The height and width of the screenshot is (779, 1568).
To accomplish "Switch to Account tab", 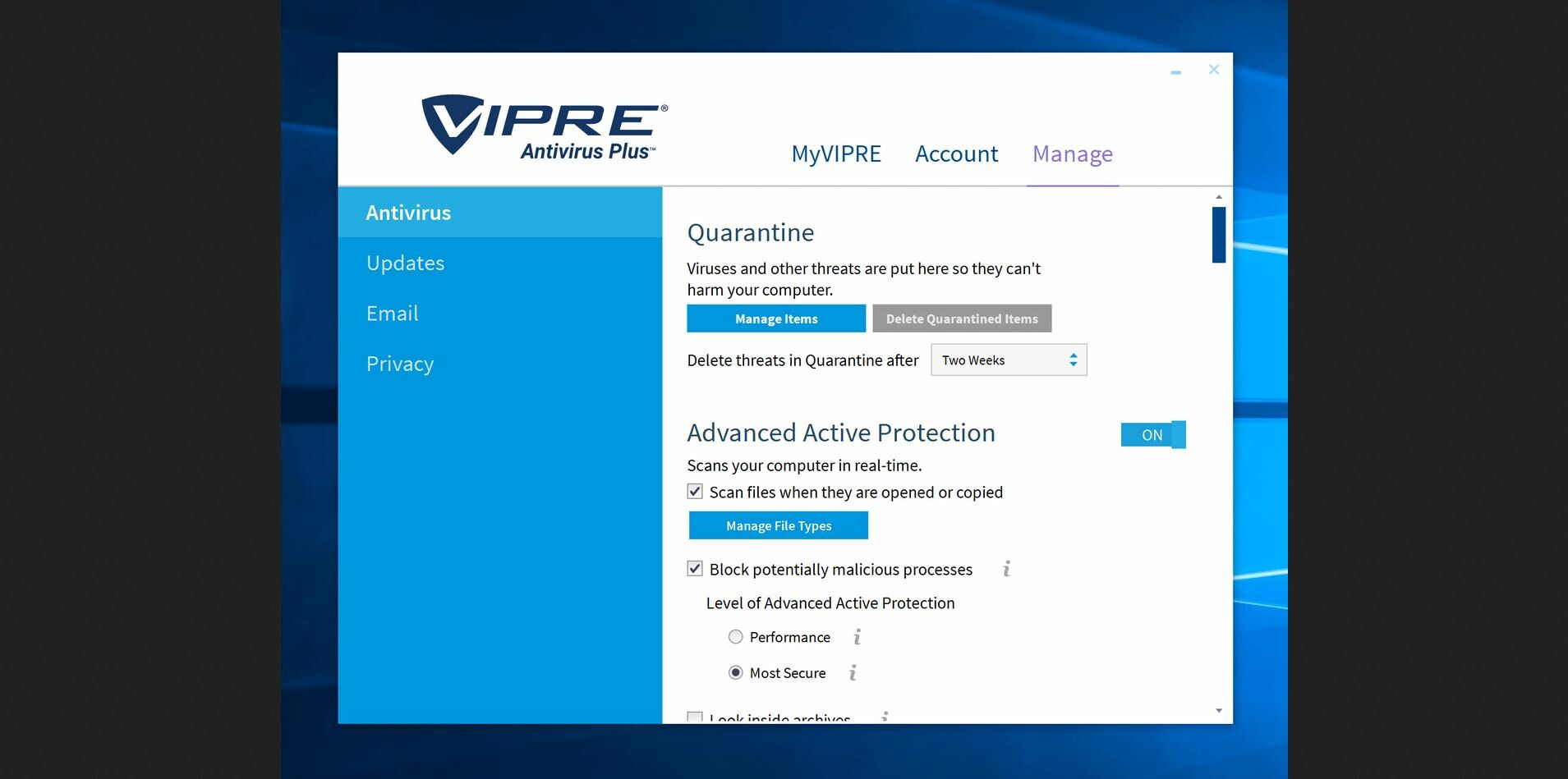I will (957, 154).
